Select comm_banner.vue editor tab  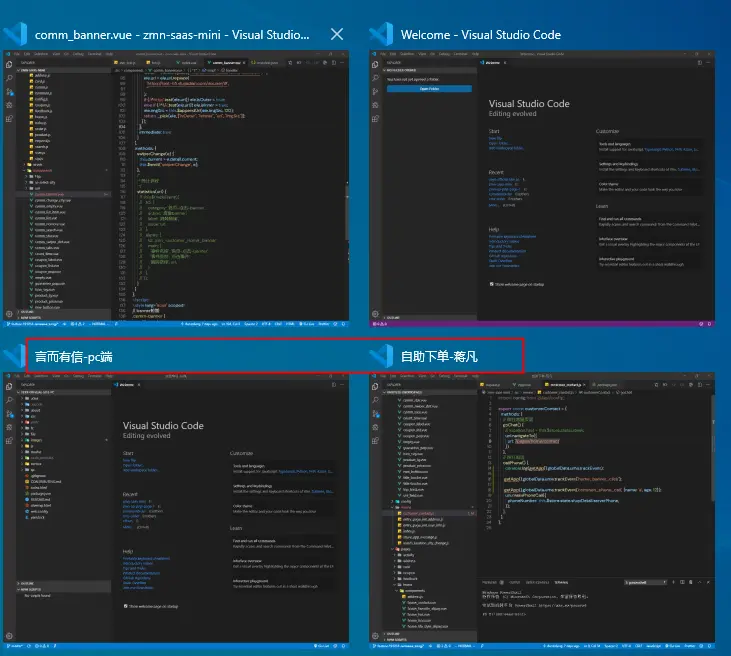[226, 62]
